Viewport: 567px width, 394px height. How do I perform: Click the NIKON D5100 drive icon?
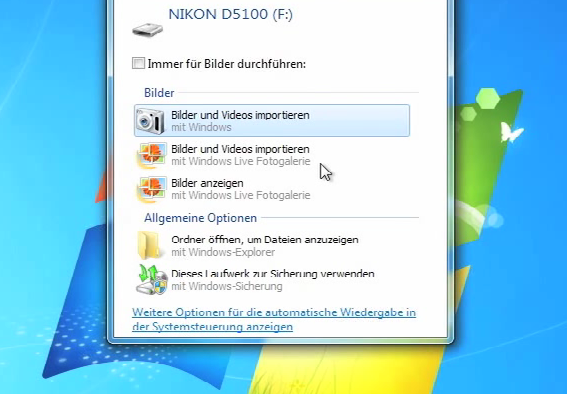[148, 30]
